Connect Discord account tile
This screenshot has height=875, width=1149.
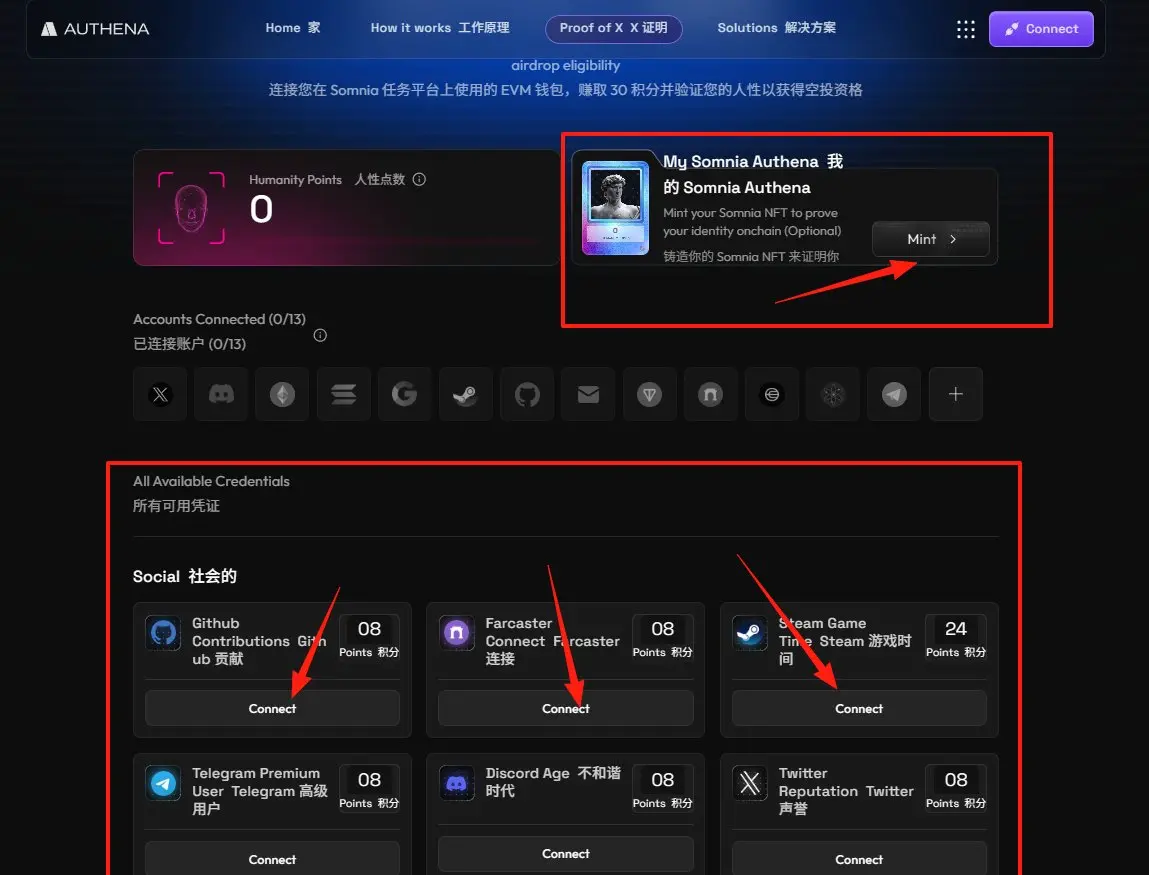click(221, 394)
